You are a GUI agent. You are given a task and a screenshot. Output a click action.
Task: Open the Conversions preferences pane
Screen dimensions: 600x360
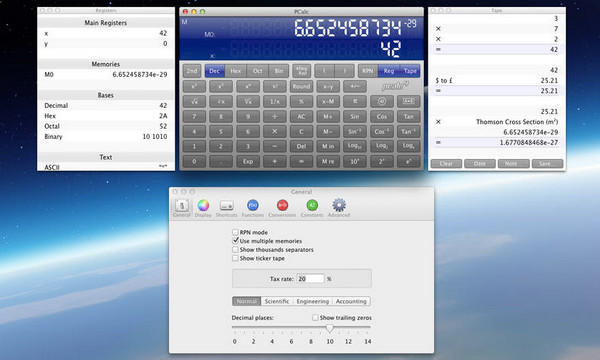point(282,208)
